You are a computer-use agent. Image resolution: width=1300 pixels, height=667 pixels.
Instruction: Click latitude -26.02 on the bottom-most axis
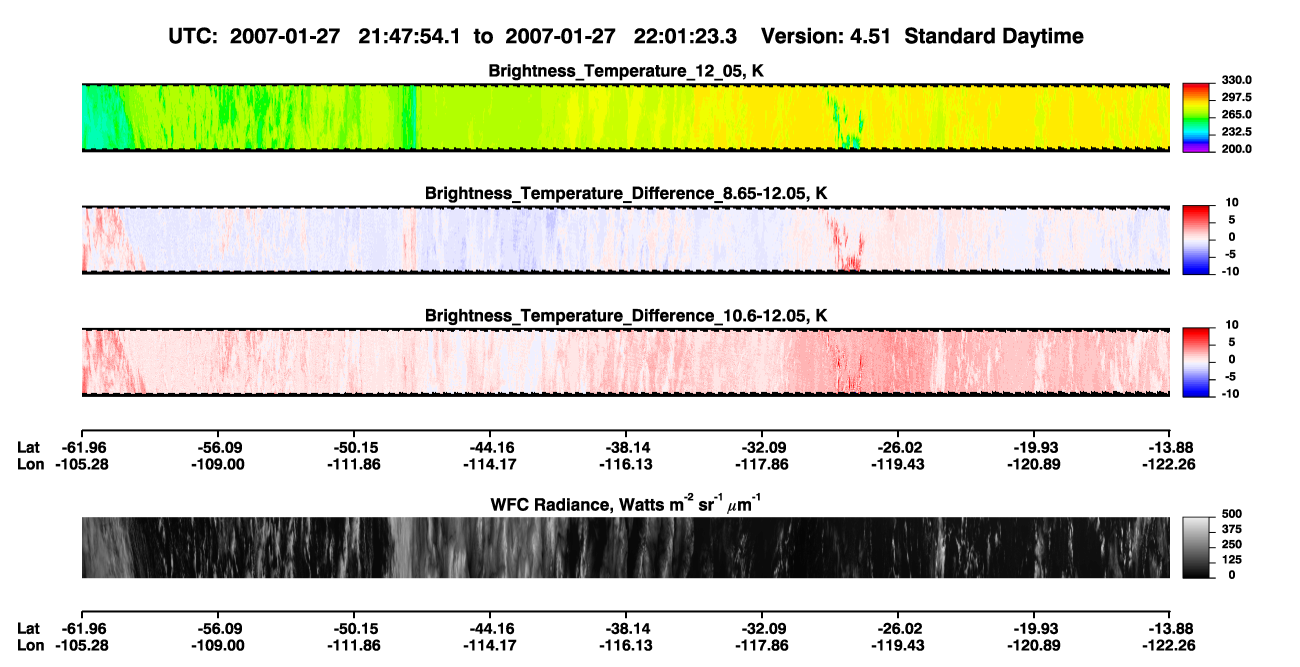[x=898, y=629]
